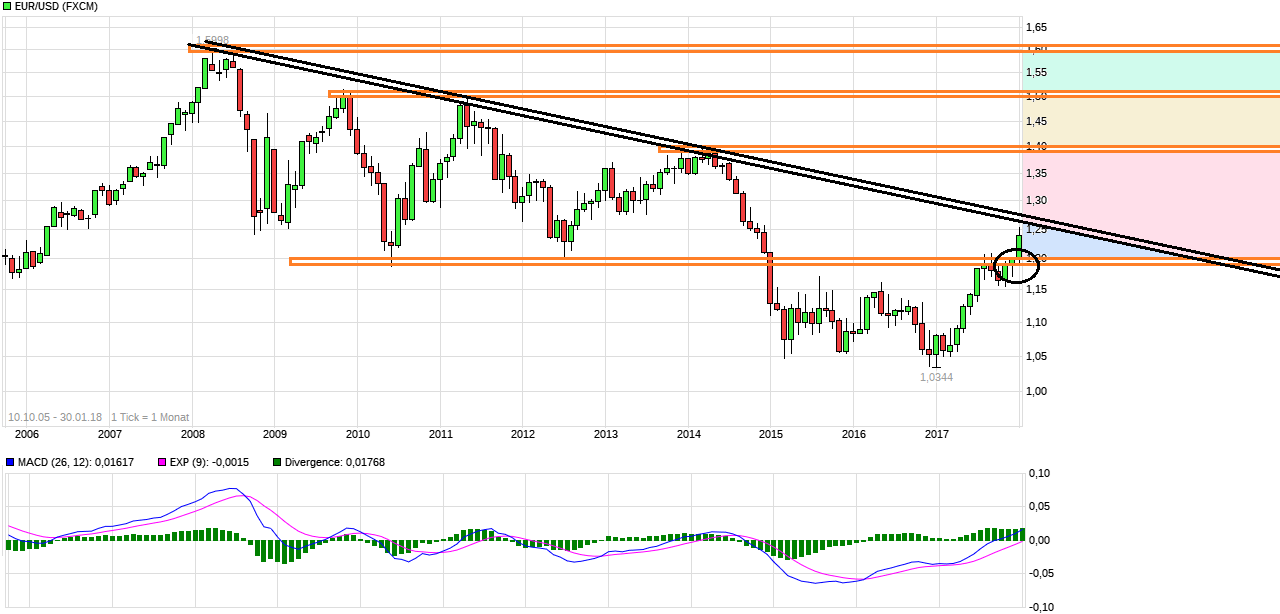Select the EUR/USD (FXCM) chart title
Viewport: 1280px width, 614px height.
click(x=56, y=7)
